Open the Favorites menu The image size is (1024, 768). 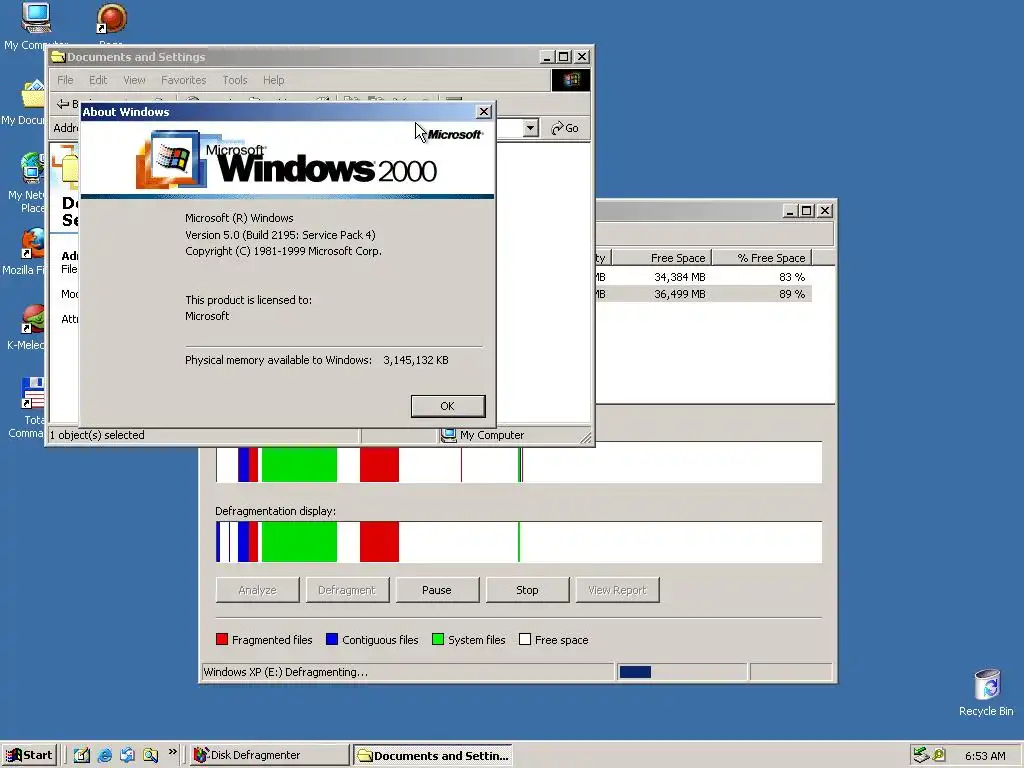(184, 80)
